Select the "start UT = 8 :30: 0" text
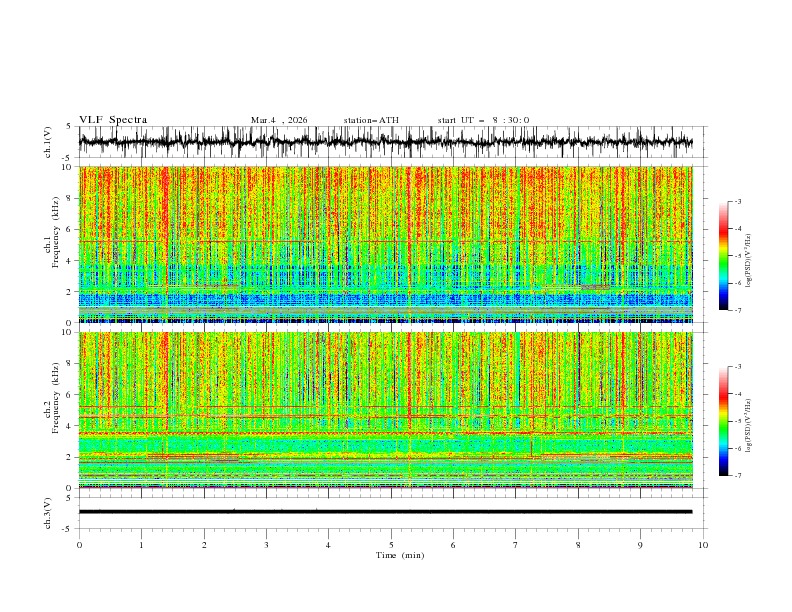 pyautogui.click(x=483, y=120)
